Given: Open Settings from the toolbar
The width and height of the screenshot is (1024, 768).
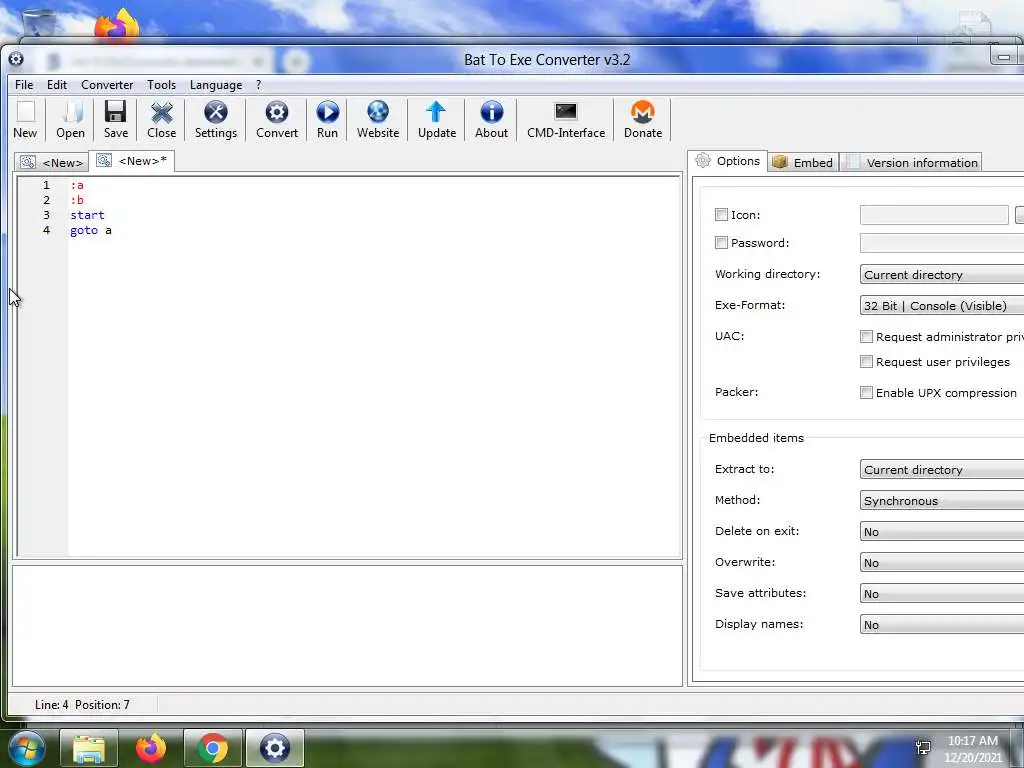Looking at the screenshot, I should click(x=216, y=120).
